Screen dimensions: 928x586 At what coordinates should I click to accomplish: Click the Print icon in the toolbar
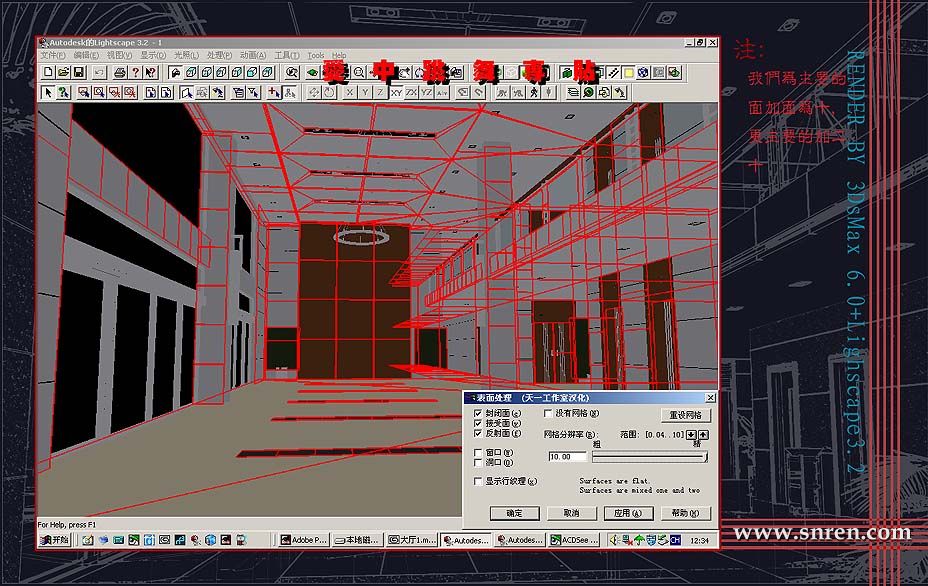(120, 73)
